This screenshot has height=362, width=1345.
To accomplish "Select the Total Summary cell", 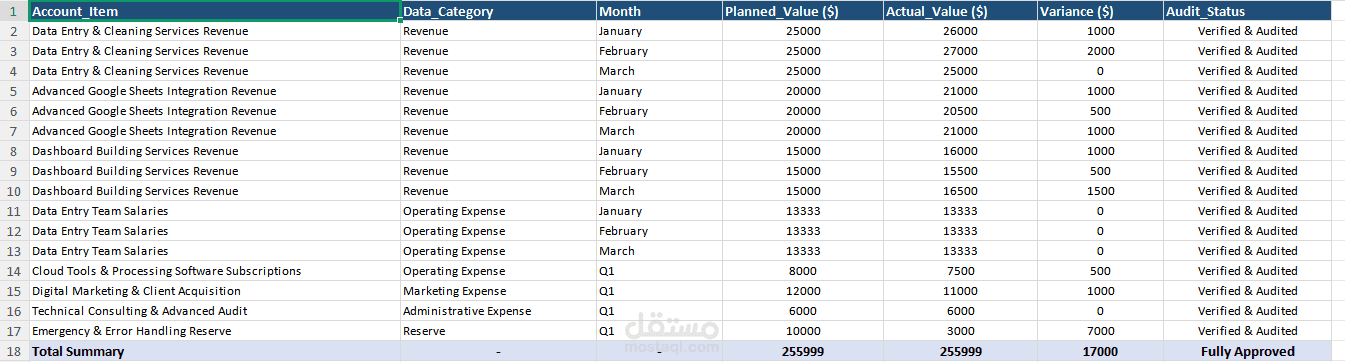I will pyautogui.click(x=214, y=351).
